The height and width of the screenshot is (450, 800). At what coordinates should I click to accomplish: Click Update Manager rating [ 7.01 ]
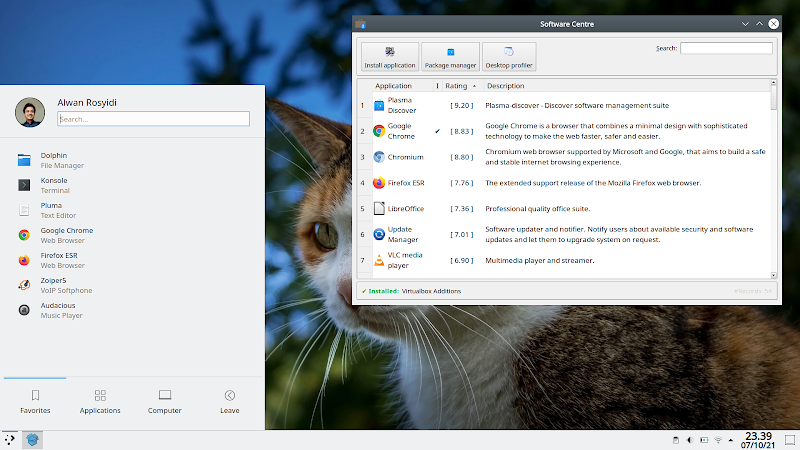pos(462,234)
